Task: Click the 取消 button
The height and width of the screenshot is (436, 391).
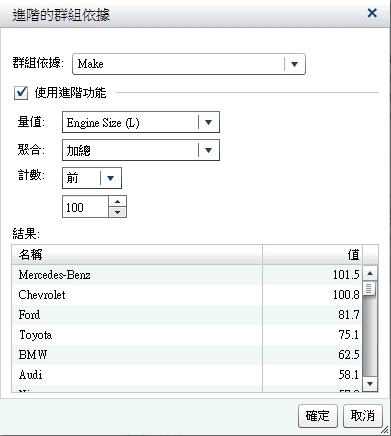Action: pyautogui.click(x=363, y=416)
